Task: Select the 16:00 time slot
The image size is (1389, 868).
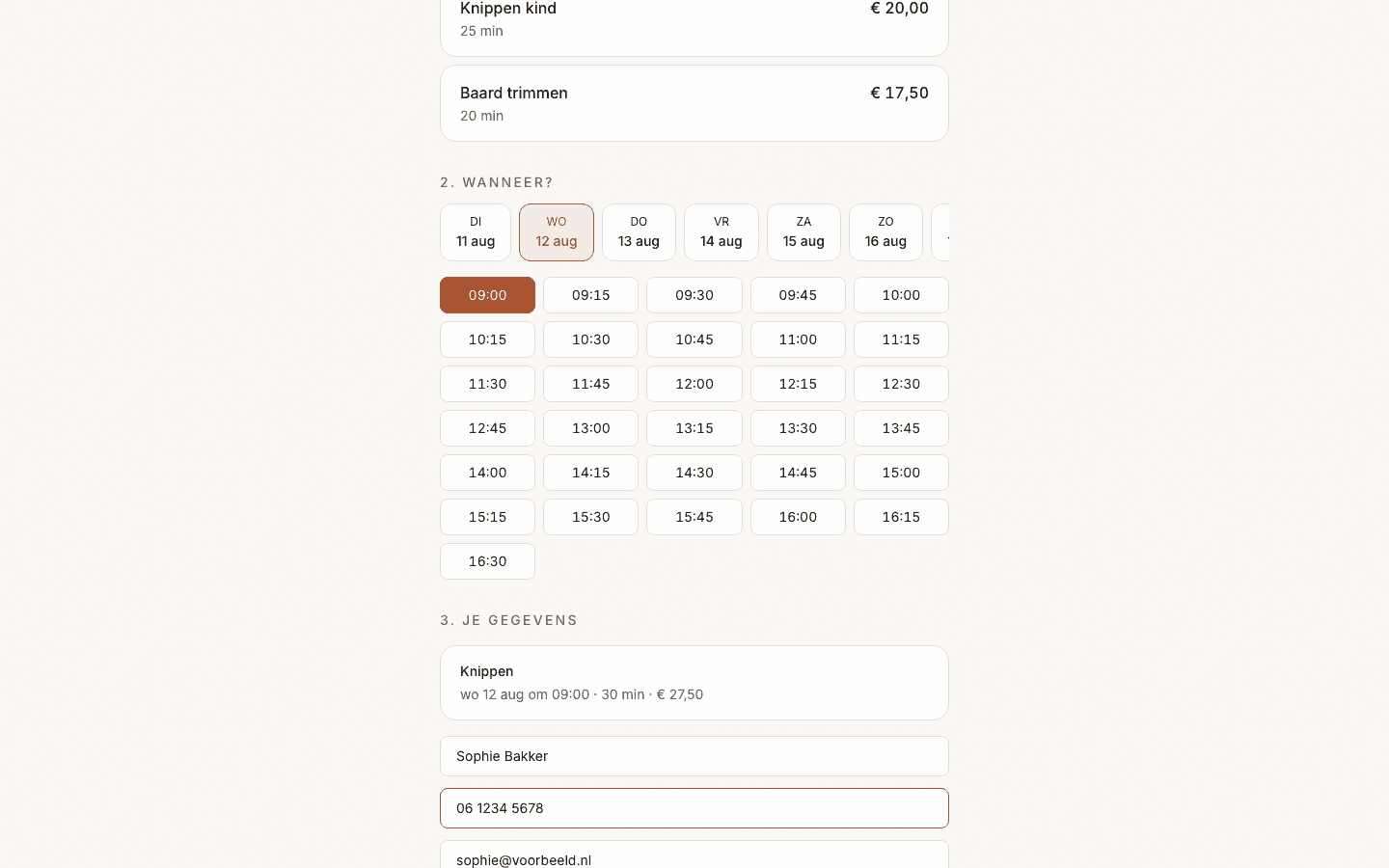Action: [798, 517]
